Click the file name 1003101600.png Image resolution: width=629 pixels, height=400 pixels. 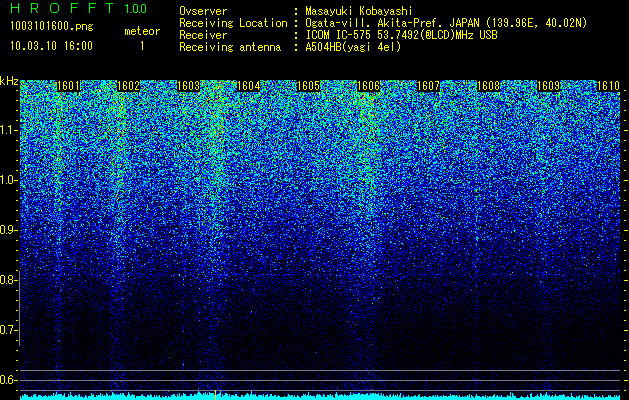click(x=52, y=27)
